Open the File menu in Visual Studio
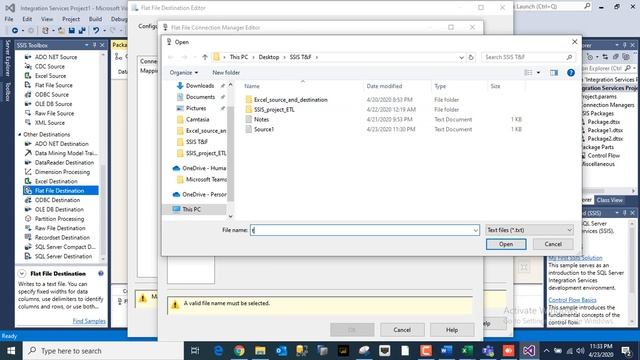This screenshot has height=360, width=640. 9,19
